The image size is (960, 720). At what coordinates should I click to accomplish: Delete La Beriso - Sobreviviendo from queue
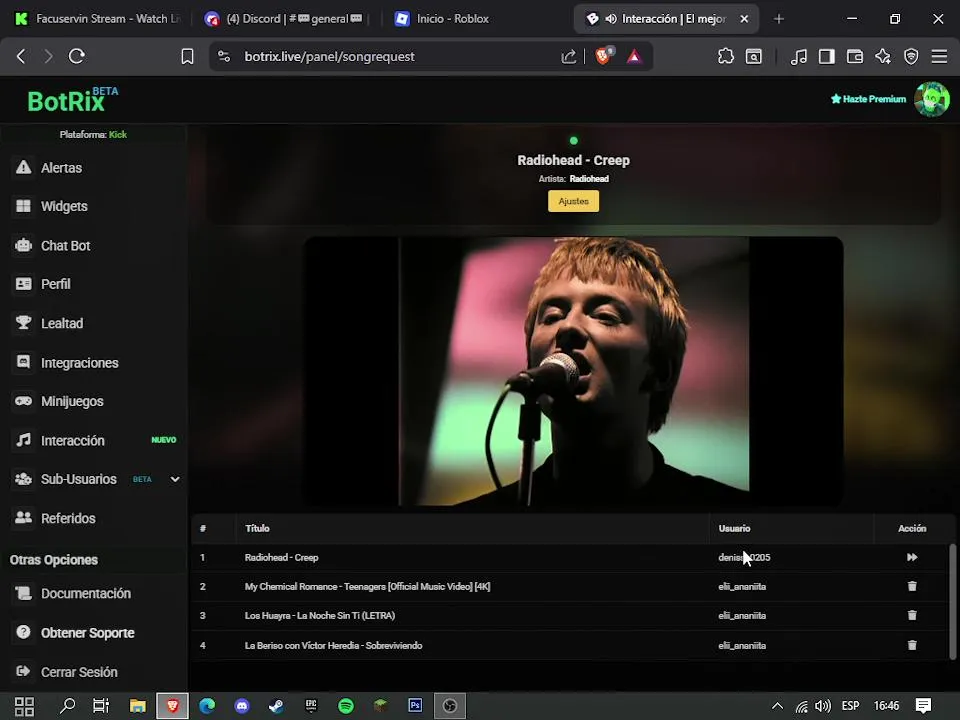[x=912, y=645]
